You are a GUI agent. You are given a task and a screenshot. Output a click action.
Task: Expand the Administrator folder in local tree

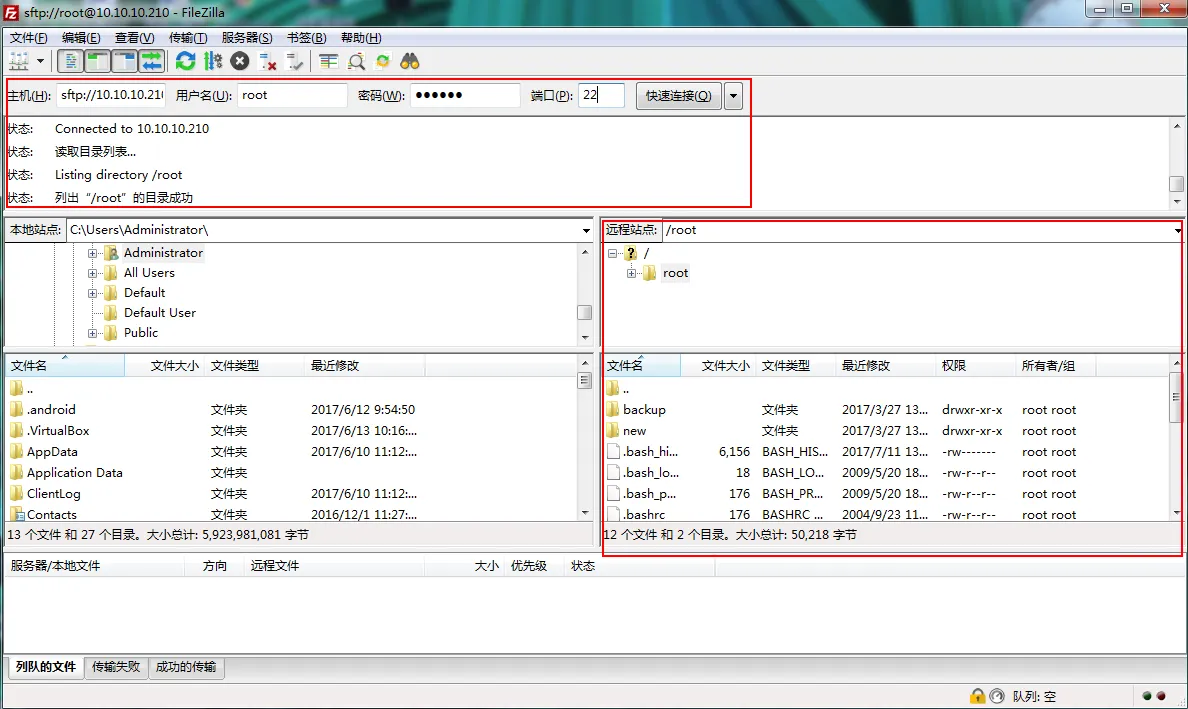click(92, 253)
